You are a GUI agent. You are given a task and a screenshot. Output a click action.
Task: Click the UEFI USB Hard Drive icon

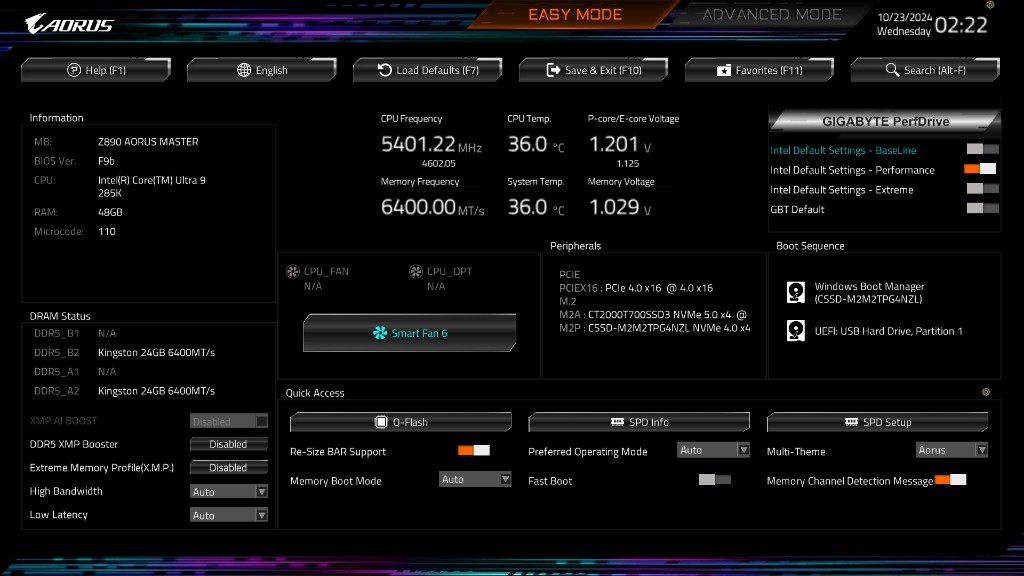tap(795, 330)
